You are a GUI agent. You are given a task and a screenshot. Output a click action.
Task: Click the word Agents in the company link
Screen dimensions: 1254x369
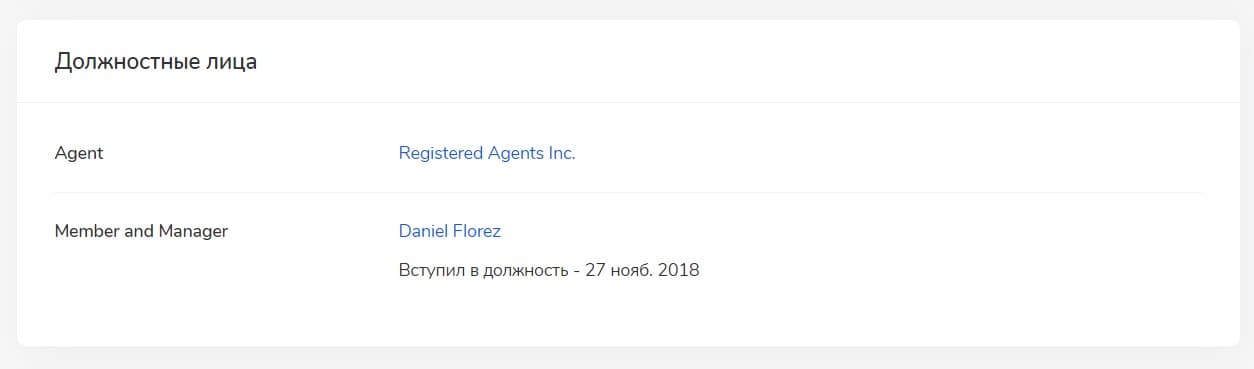[515, 154]
